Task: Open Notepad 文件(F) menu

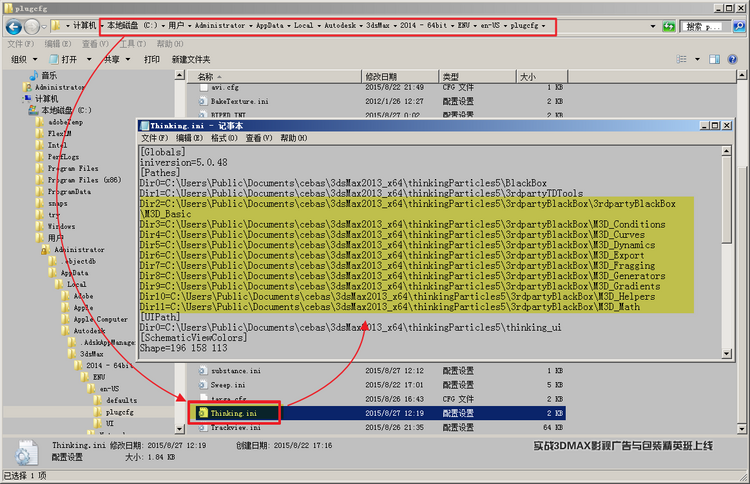Action: [154, 138]
